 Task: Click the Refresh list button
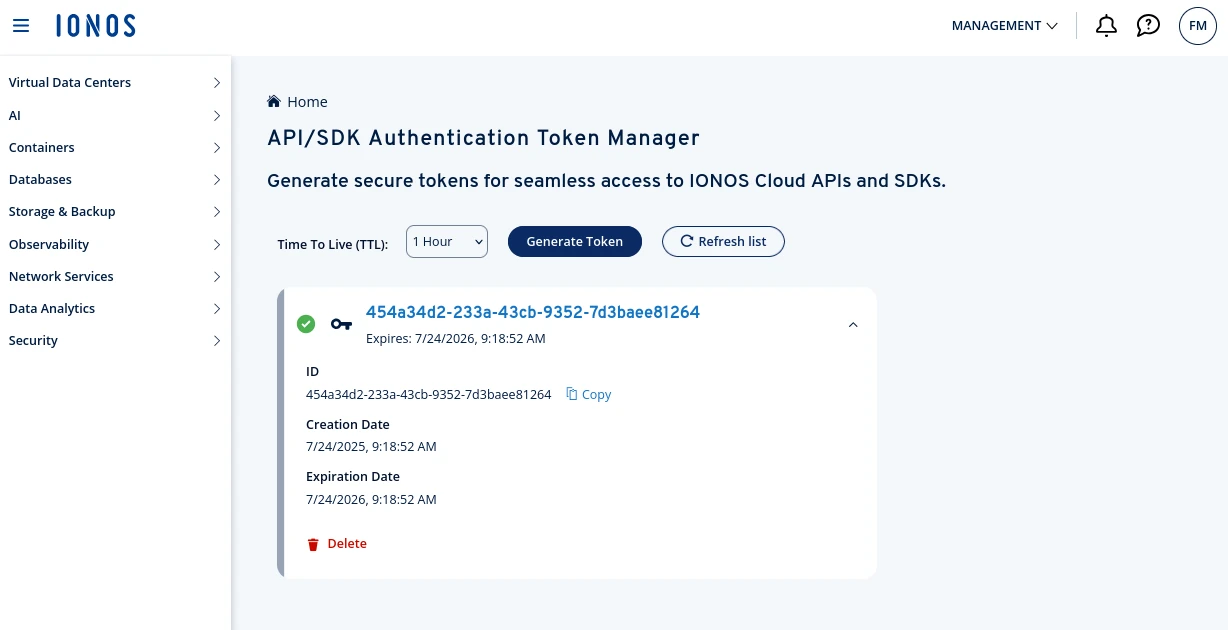(x=723, y=242)
